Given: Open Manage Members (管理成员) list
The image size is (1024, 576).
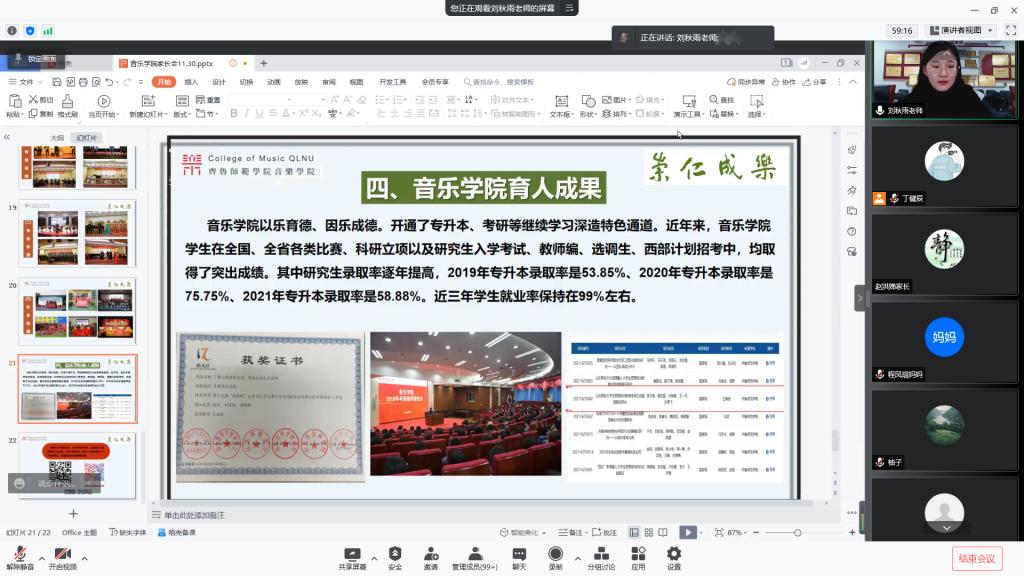Looking at the screenshot, I should tap(474, 557).
